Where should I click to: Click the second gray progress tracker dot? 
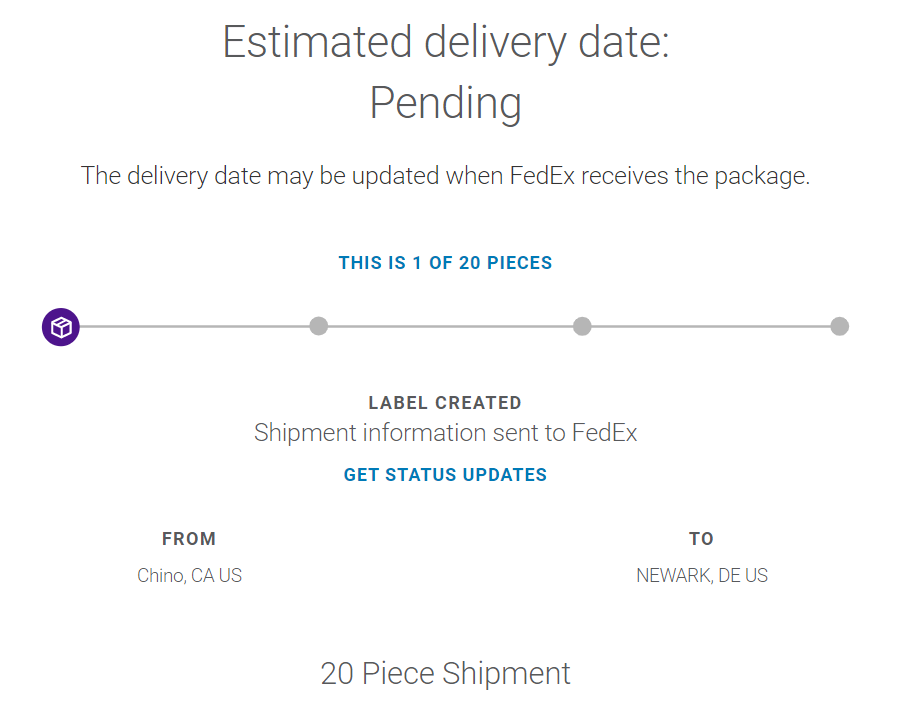pyautogui.click(x=319, y=326)
